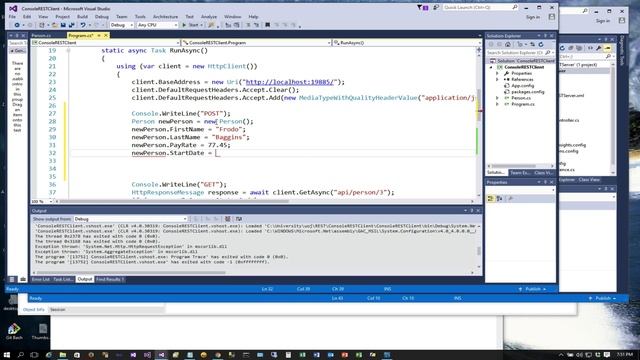640x360 pixels.
Task: Switch to Team Explorer tab
Action: pyautogui.click(x=520, y=173)
